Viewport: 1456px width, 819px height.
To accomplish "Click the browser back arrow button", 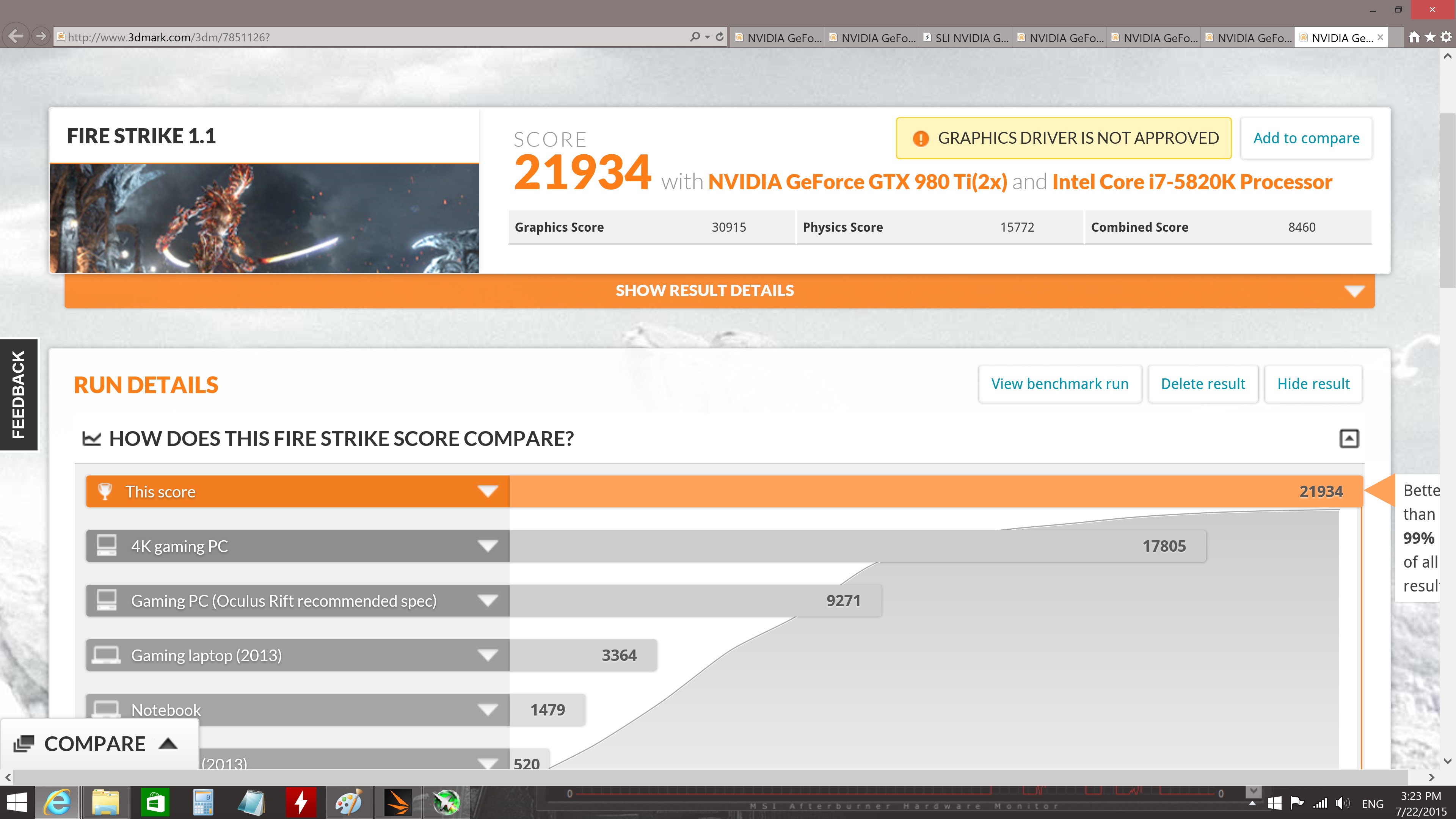I will [x=16, y=37].
